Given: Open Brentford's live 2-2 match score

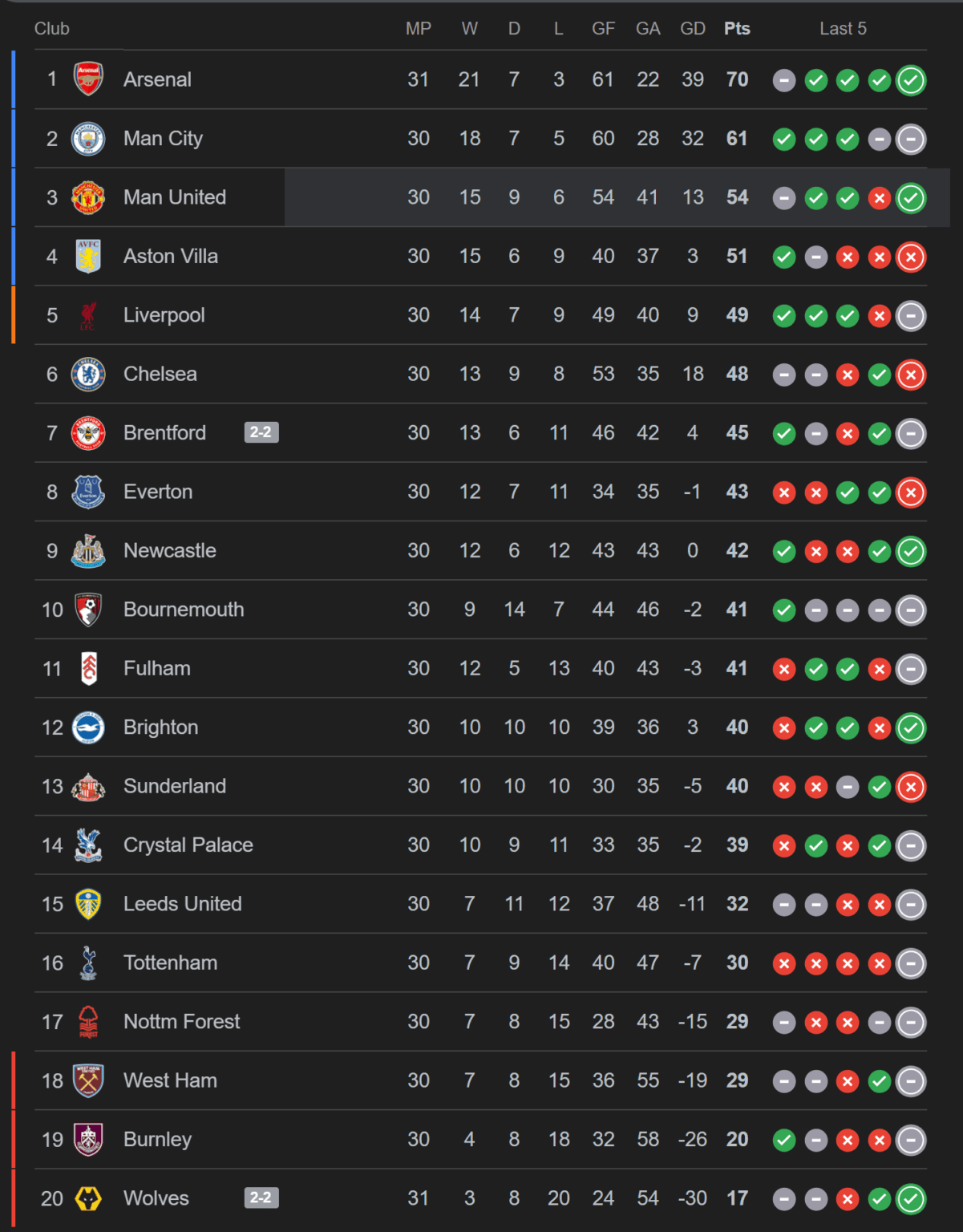Looking at the screenshot, I should 261,433.
